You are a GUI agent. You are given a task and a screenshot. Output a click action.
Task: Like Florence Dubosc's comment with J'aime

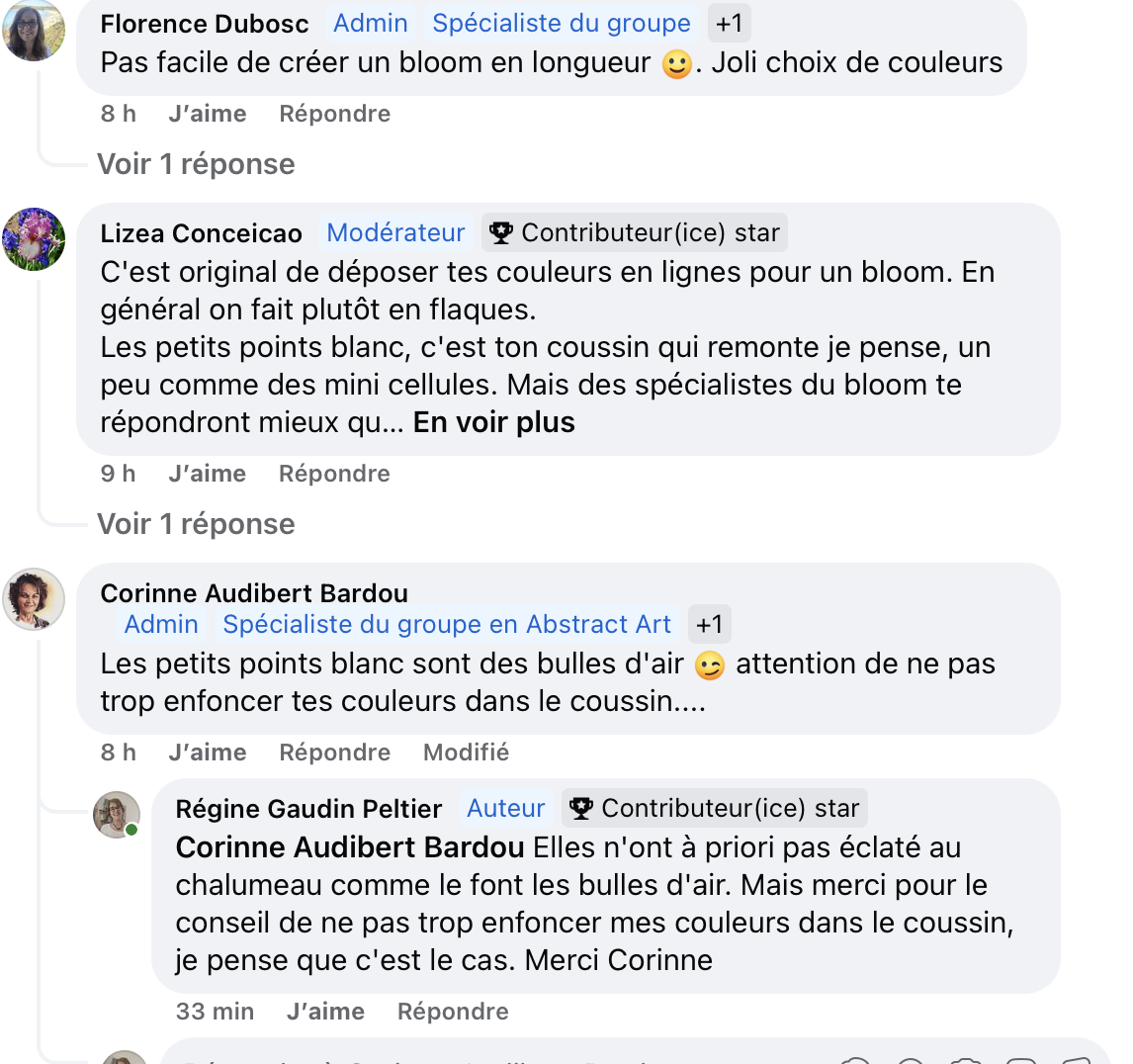[x=208, y=115]
